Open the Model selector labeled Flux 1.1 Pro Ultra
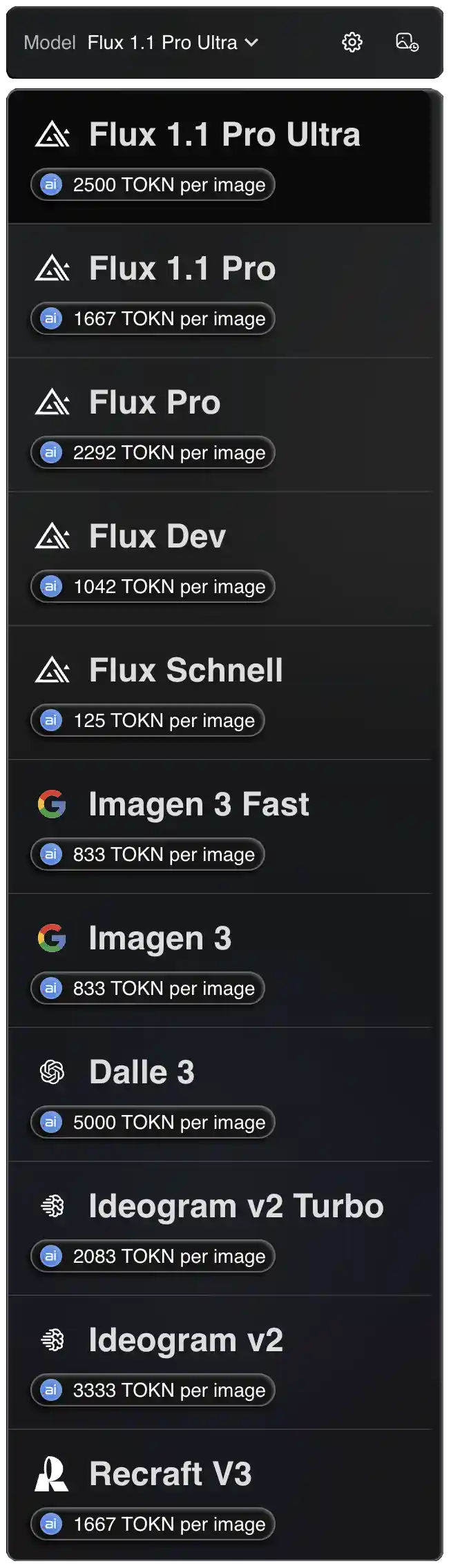Image resolution: width=451 pixels, height=1568 pixels. tap(166, 42)
